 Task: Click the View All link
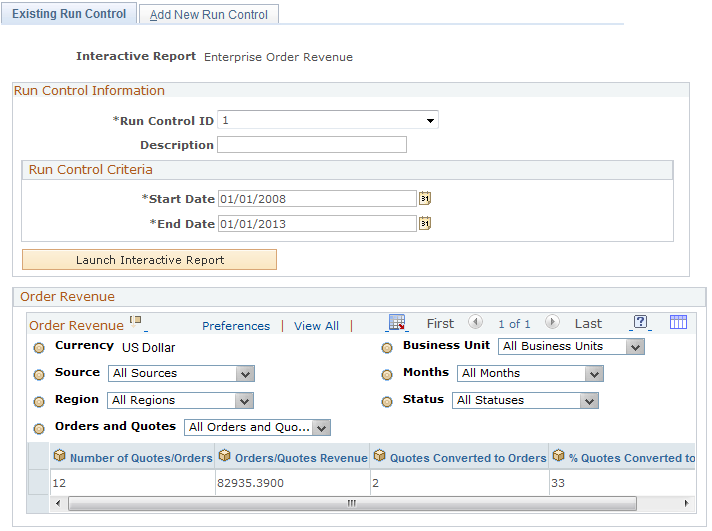pos(316,326)
